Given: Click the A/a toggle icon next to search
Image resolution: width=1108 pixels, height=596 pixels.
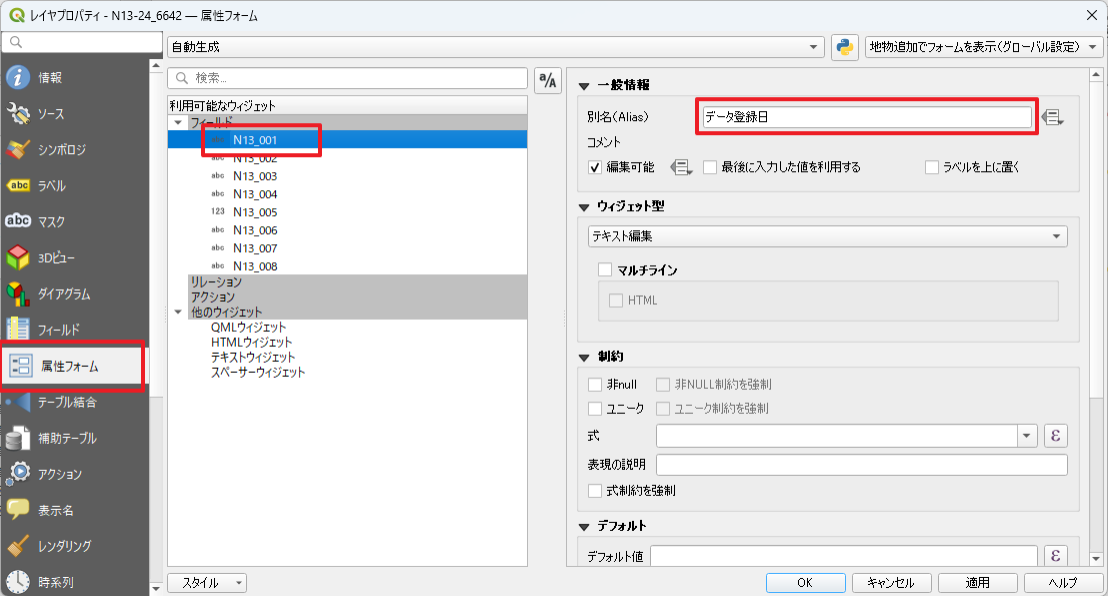Looking at the screenshot, I should click(x=548, y=82).
